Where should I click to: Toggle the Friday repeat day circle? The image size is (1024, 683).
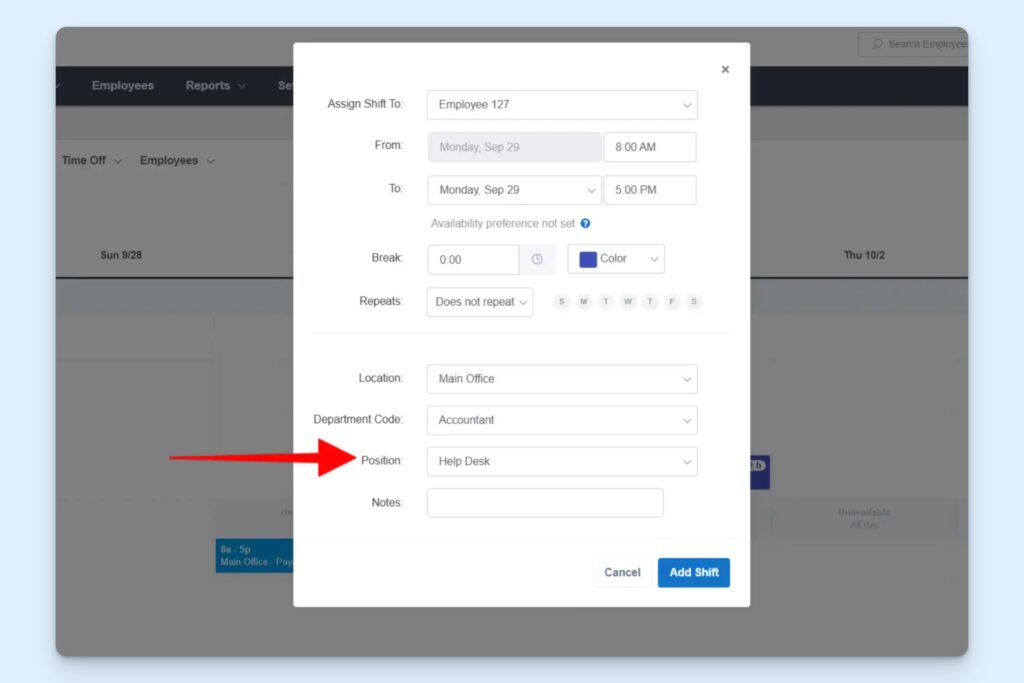point(672,301)
